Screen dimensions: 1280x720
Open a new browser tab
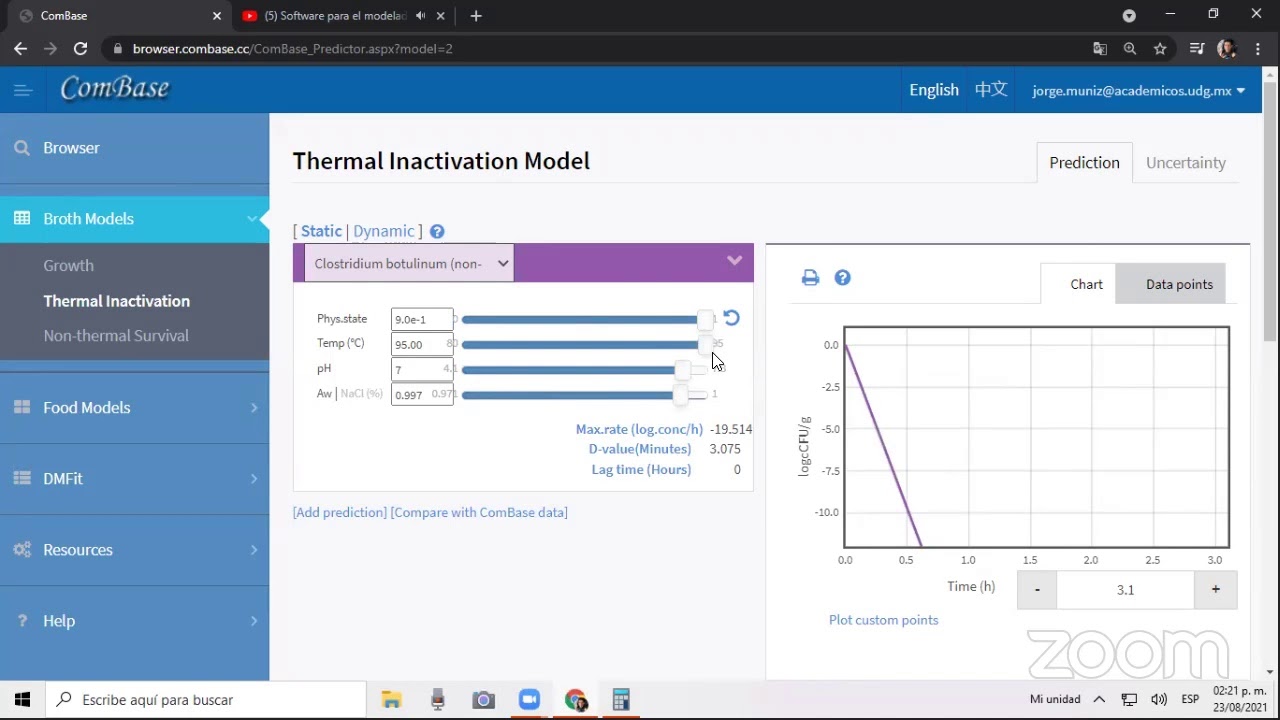(476, 16)
